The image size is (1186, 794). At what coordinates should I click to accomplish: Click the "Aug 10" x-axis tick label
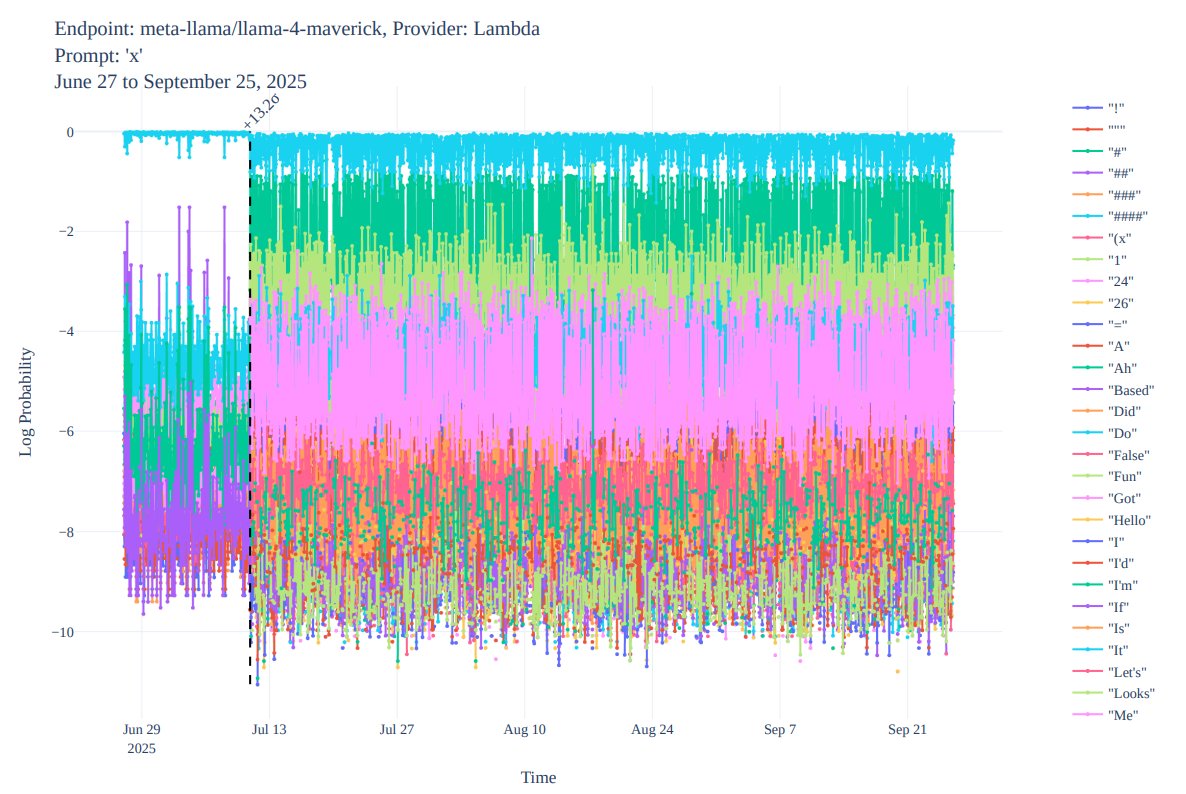tap(524, 730)
